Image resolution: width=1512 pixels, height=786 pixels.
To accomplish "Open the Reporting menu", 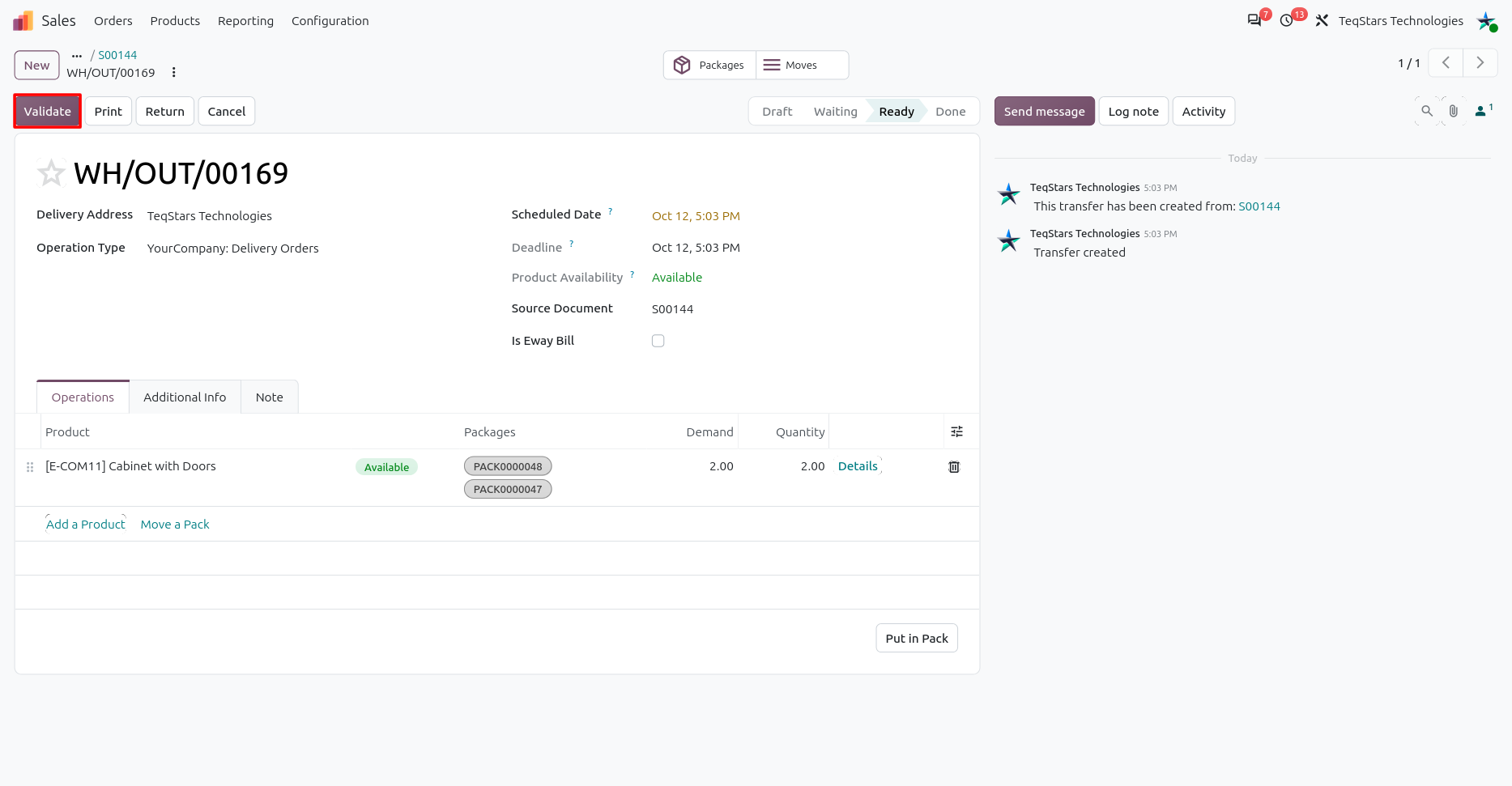I will tap(245, 21).
